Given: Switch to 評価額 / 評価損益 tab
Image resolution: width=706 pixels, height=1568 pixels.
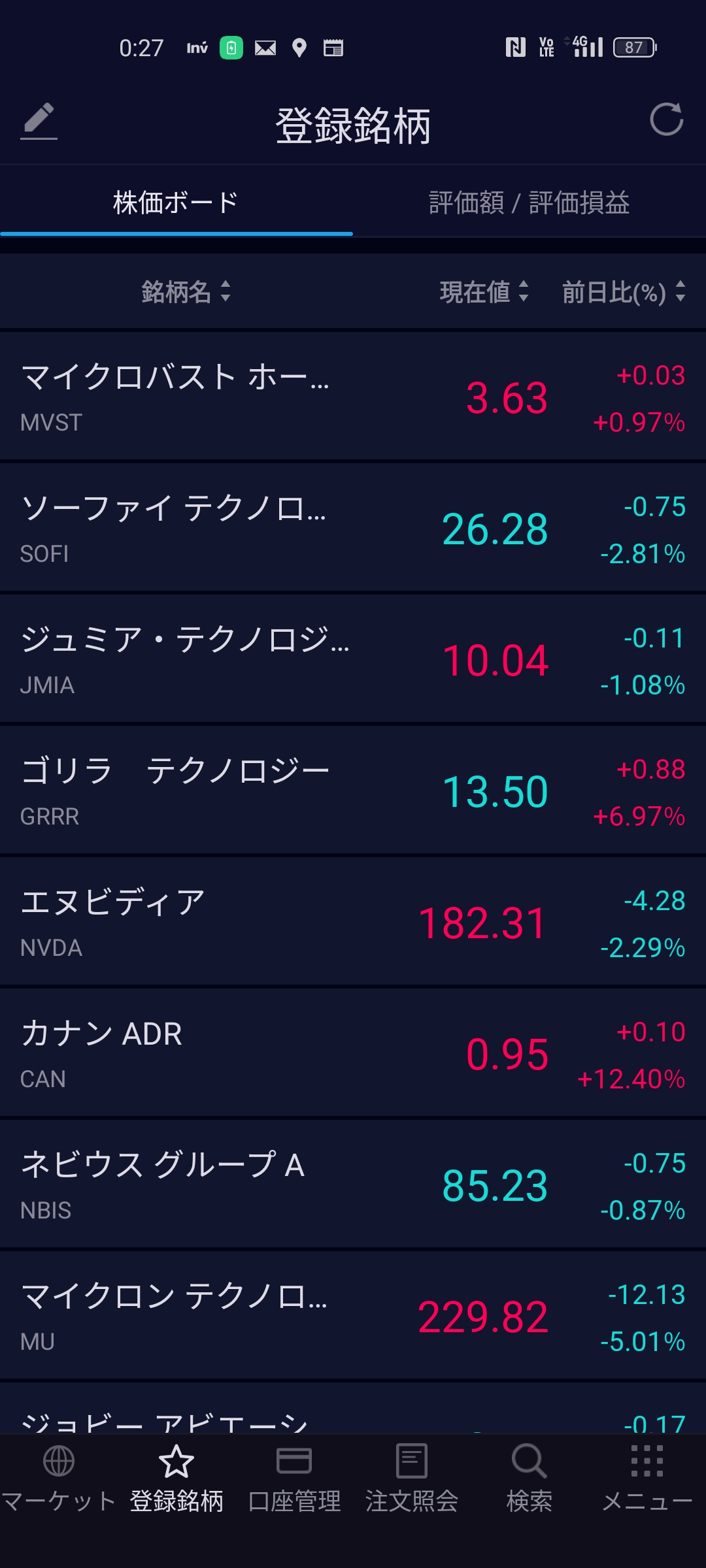Looking at the screenshot, I should [529, 203].
